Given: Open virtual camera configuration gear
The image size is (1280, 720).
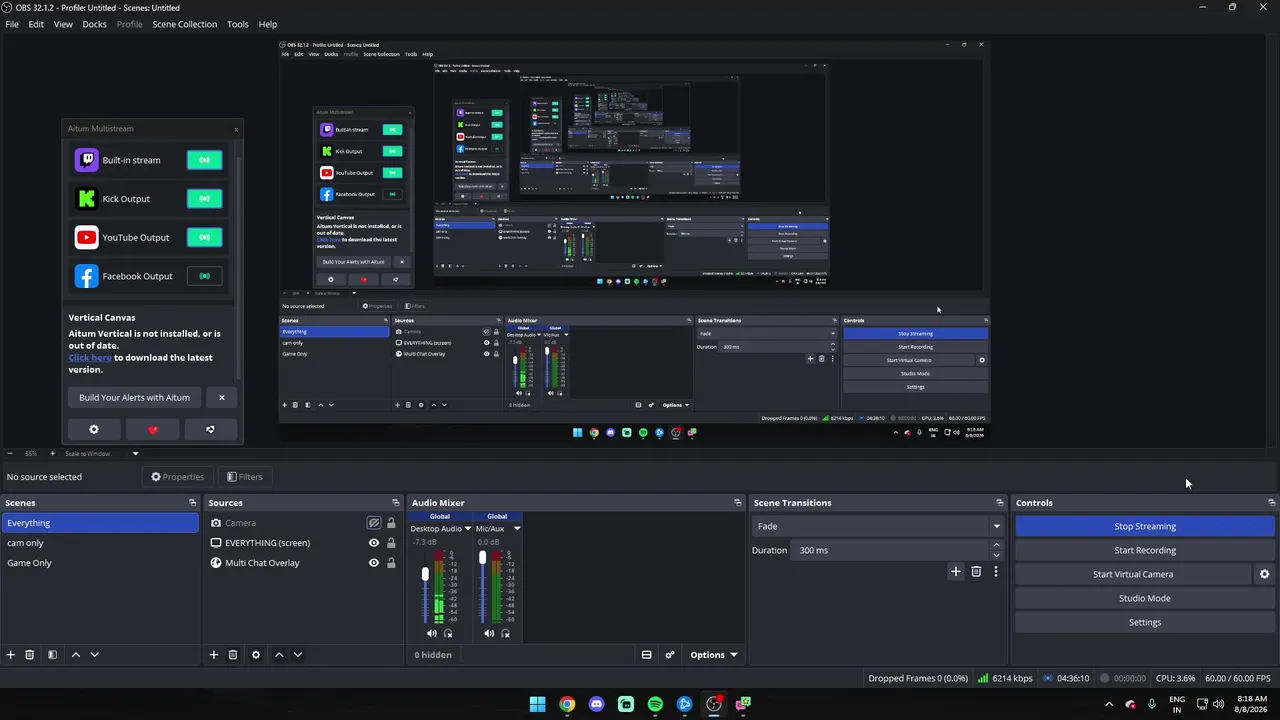Looking at the screenshot, I should 1264,574.
